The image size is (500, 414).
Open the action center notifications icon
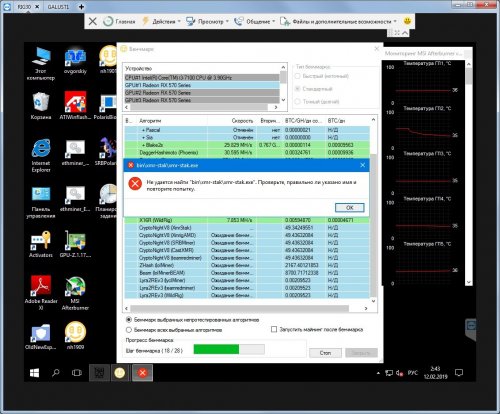pos(459,373)
